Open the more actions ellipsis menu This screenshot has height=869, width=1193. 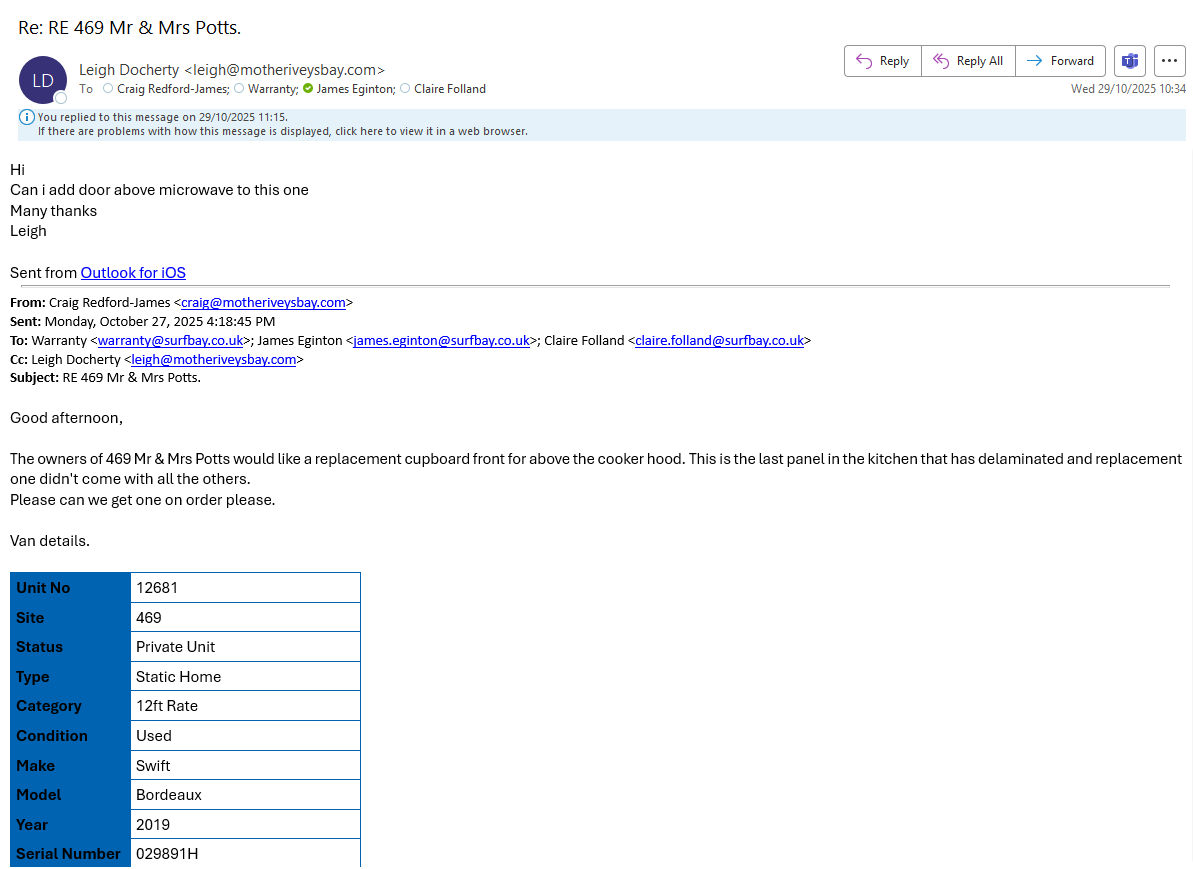click(1169, 61)
